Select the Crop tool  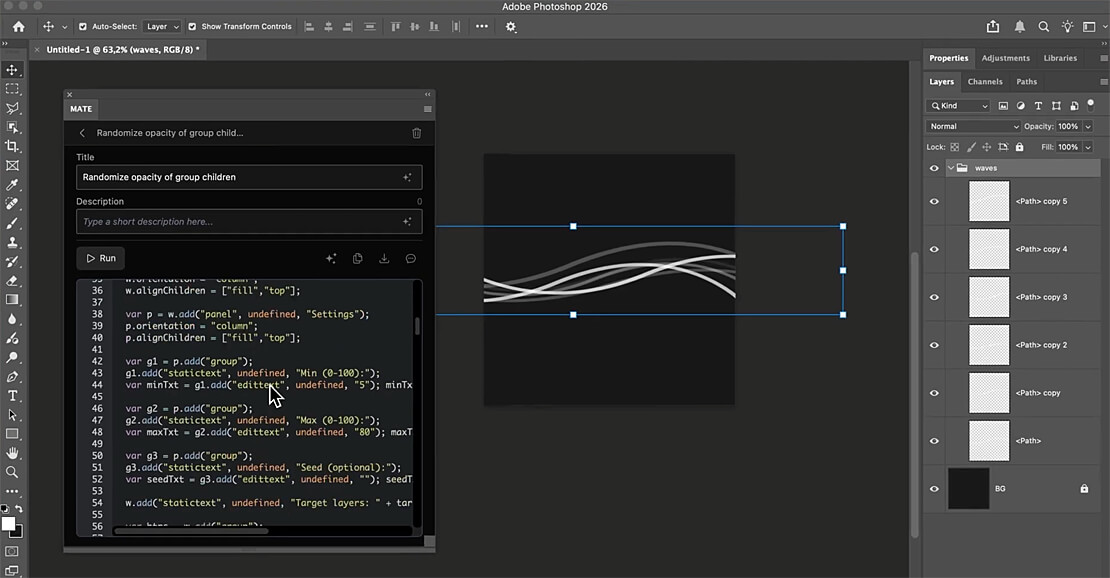pos(13,146)
